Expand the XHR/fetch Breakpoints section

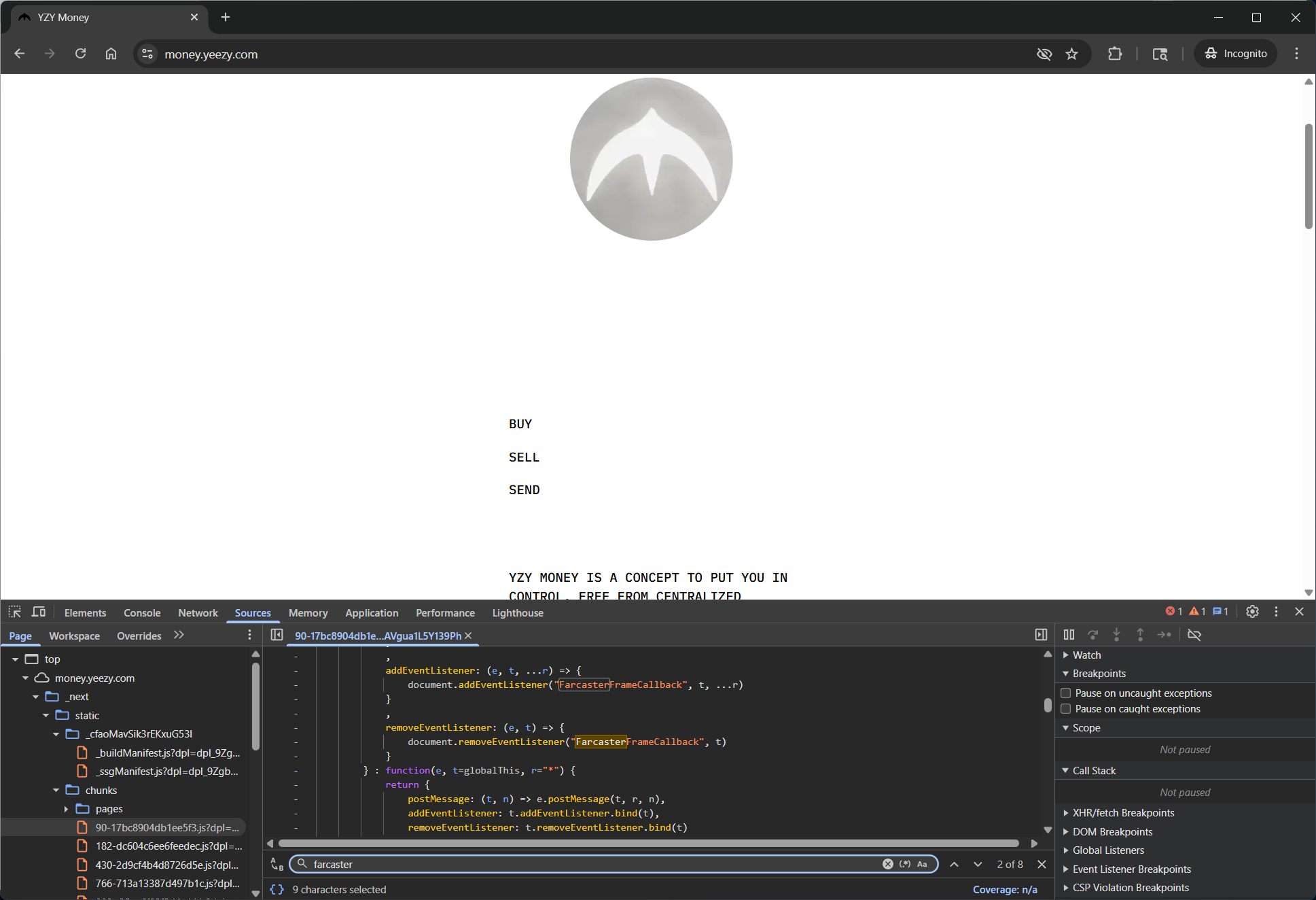(x=1123, y=812)
